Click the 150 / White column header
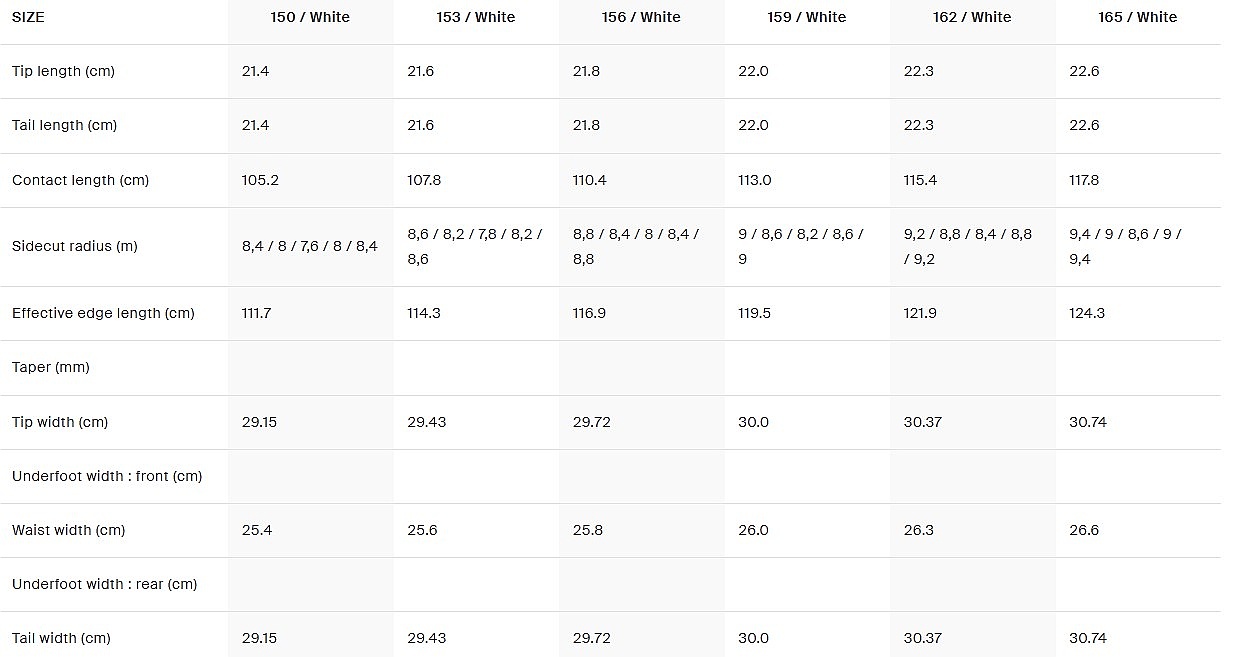Screen dimensions: 1235x657 point(310,17)
